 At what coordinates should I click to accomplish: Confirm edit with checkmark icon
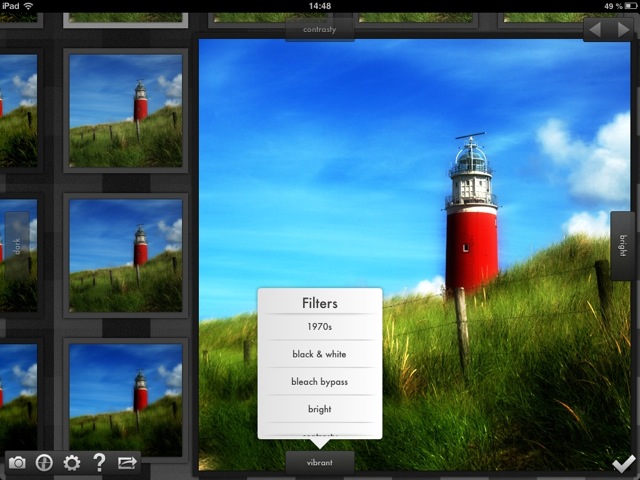(624, 465)
